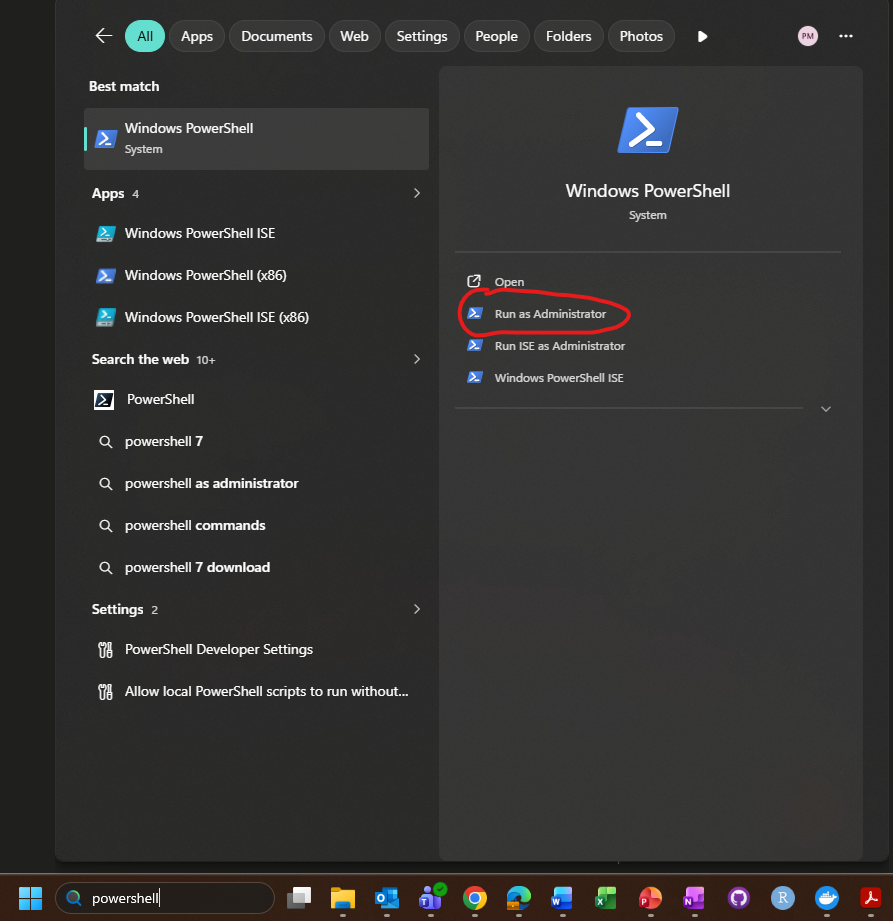Open Allow local PowerShell scripts setting
The height and width of the screenshot is (921, 893).
(256, 691)
